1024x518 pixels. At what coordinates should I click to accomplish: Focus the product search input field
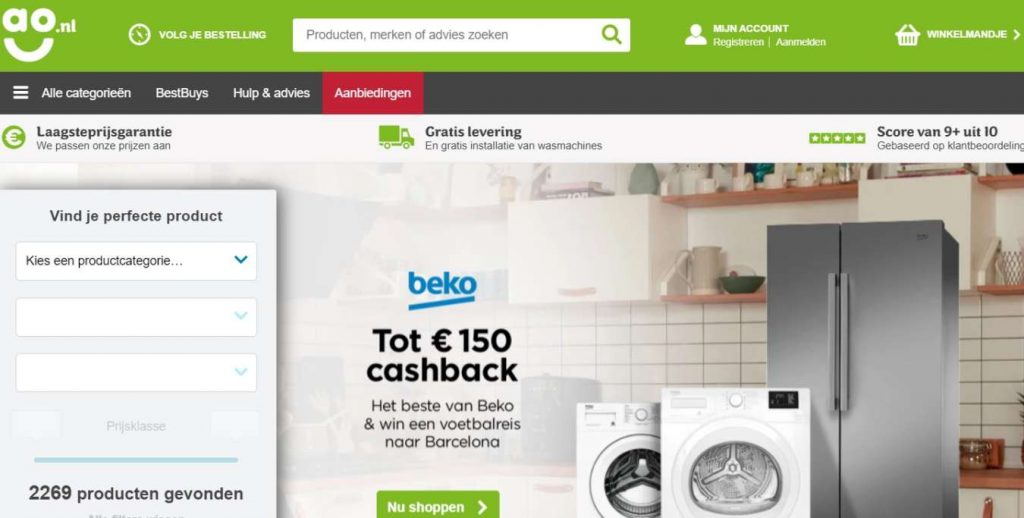447,35
